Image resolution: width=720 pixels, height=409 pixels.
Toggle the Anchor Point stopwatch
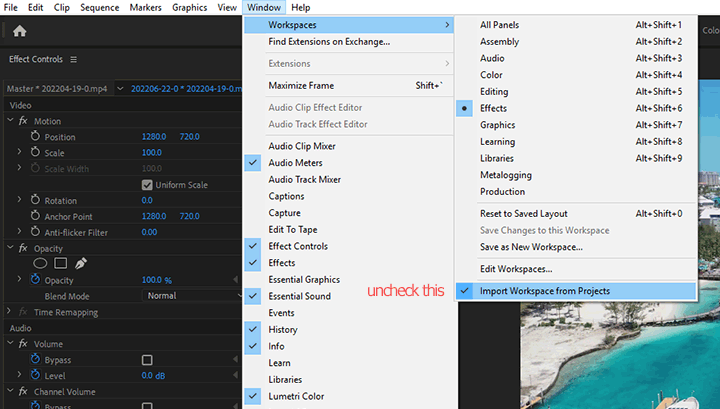click(x=35, y=216)
